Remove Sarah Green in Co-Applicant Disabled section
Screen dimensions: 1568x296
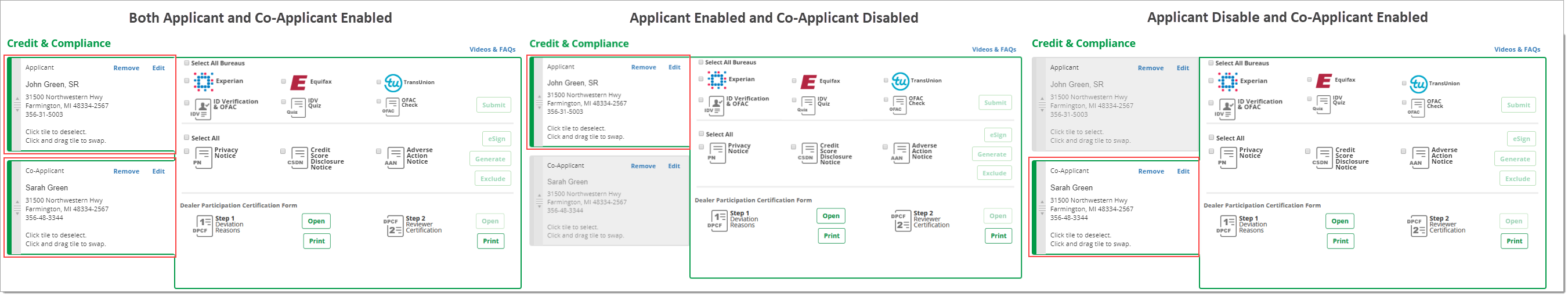tap(644, 166)
